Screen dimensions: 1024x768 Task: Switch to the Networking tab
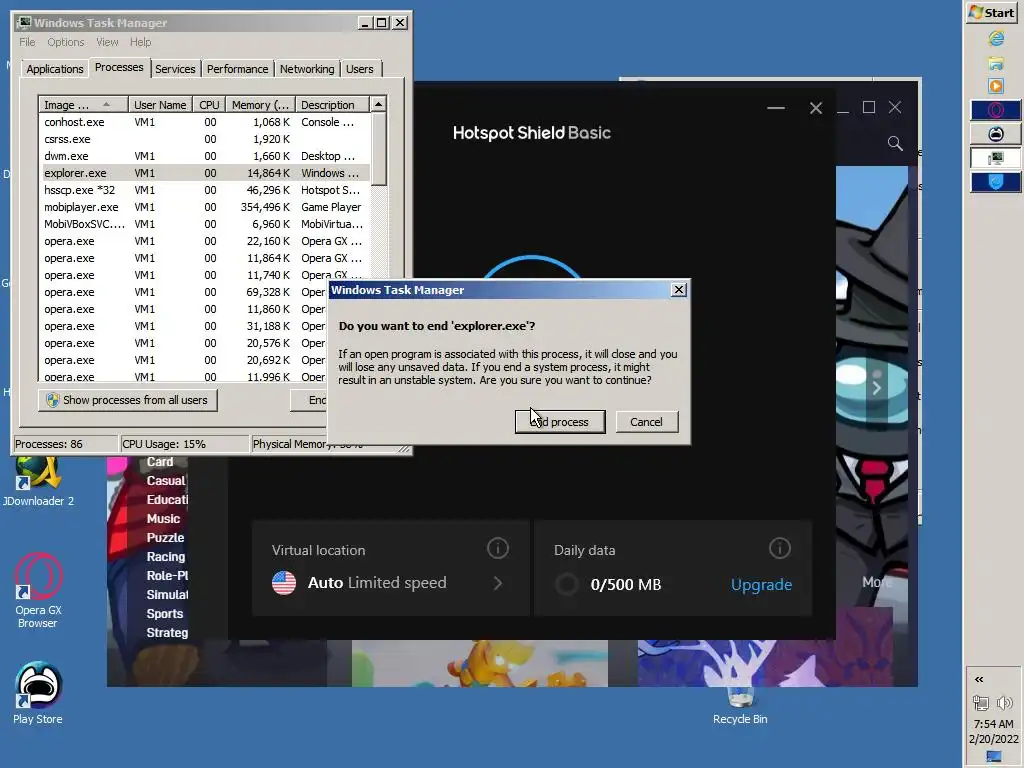[x=307, y=69]
